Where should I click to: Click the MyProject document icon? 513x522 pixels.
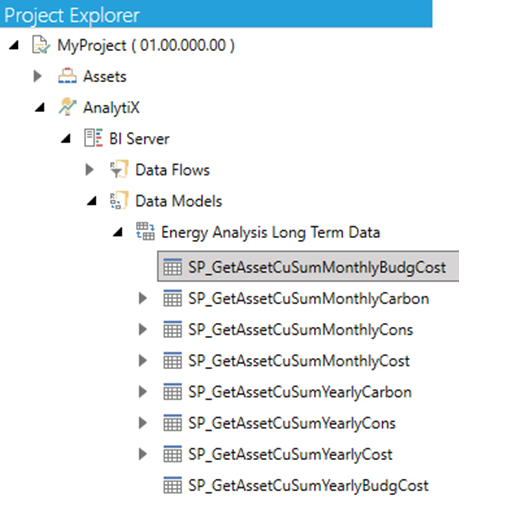[41, 45]
